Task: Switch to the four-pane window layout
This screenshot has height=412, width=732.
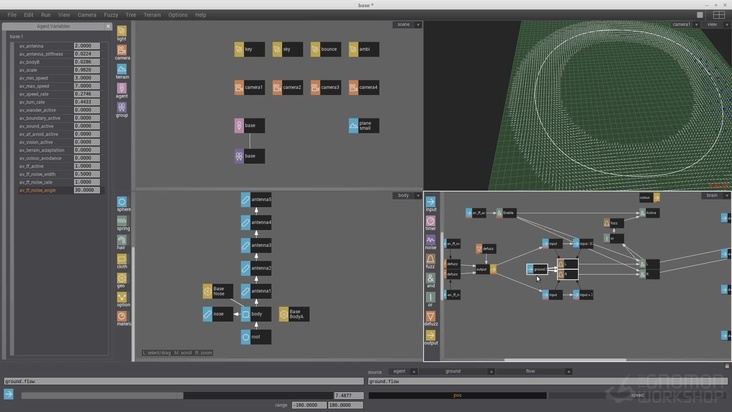Action: tap(717, 15)
